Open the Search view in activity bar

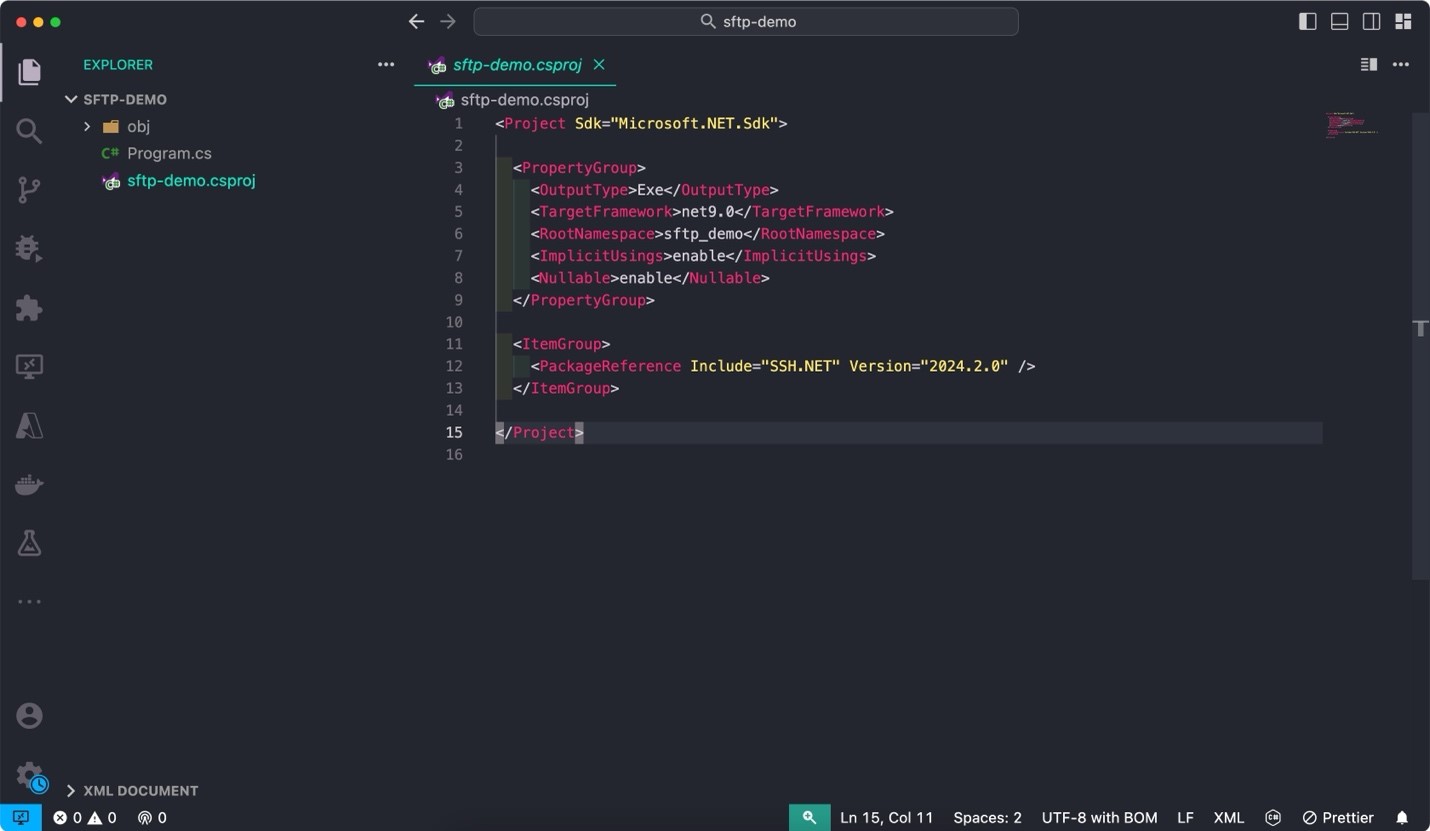click(x=29, y=131)
